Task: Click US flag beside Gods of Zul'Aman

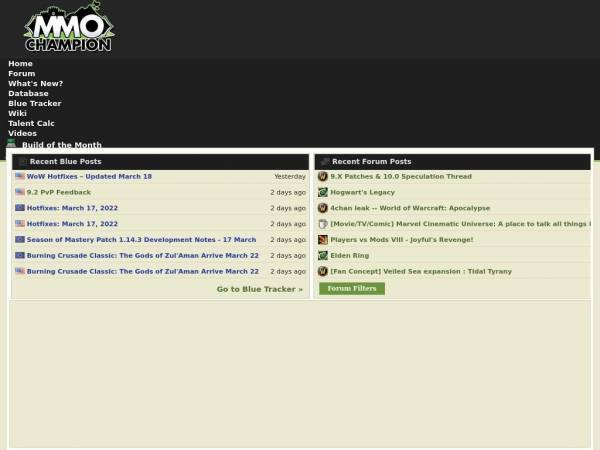Action: coord(20,271)
